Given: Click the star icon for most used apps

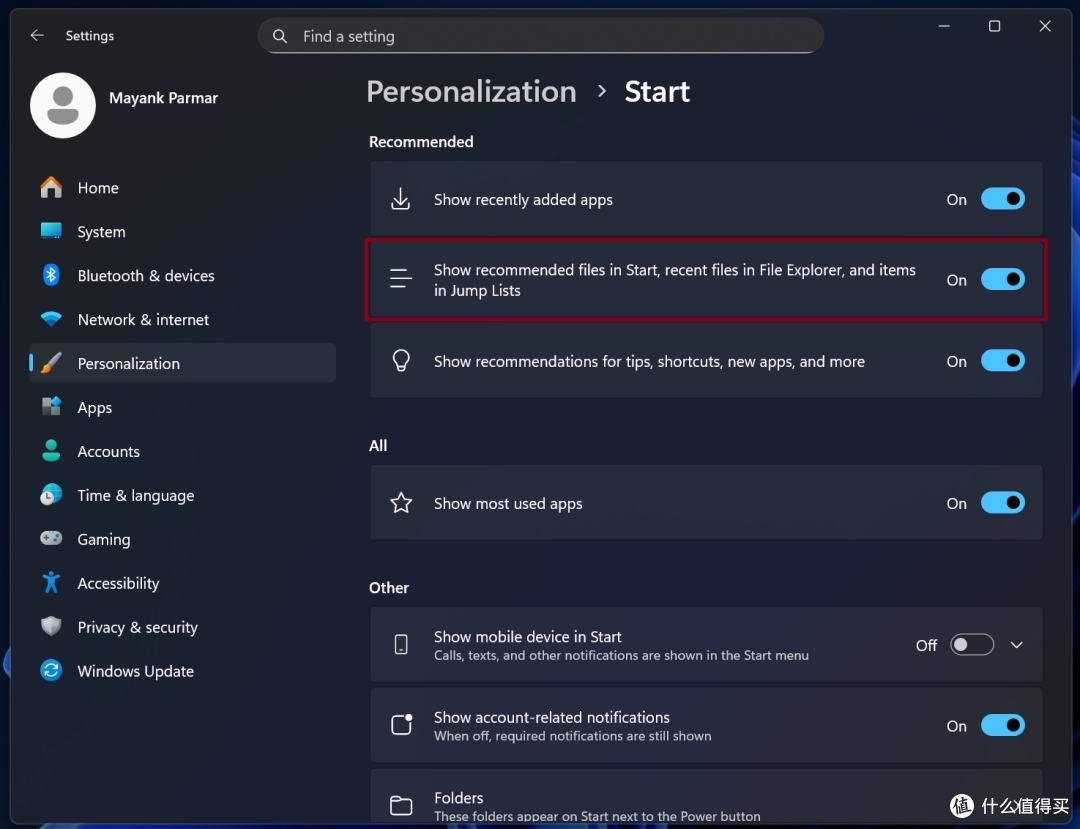Looking at the screenshot, I should [401, 503].
